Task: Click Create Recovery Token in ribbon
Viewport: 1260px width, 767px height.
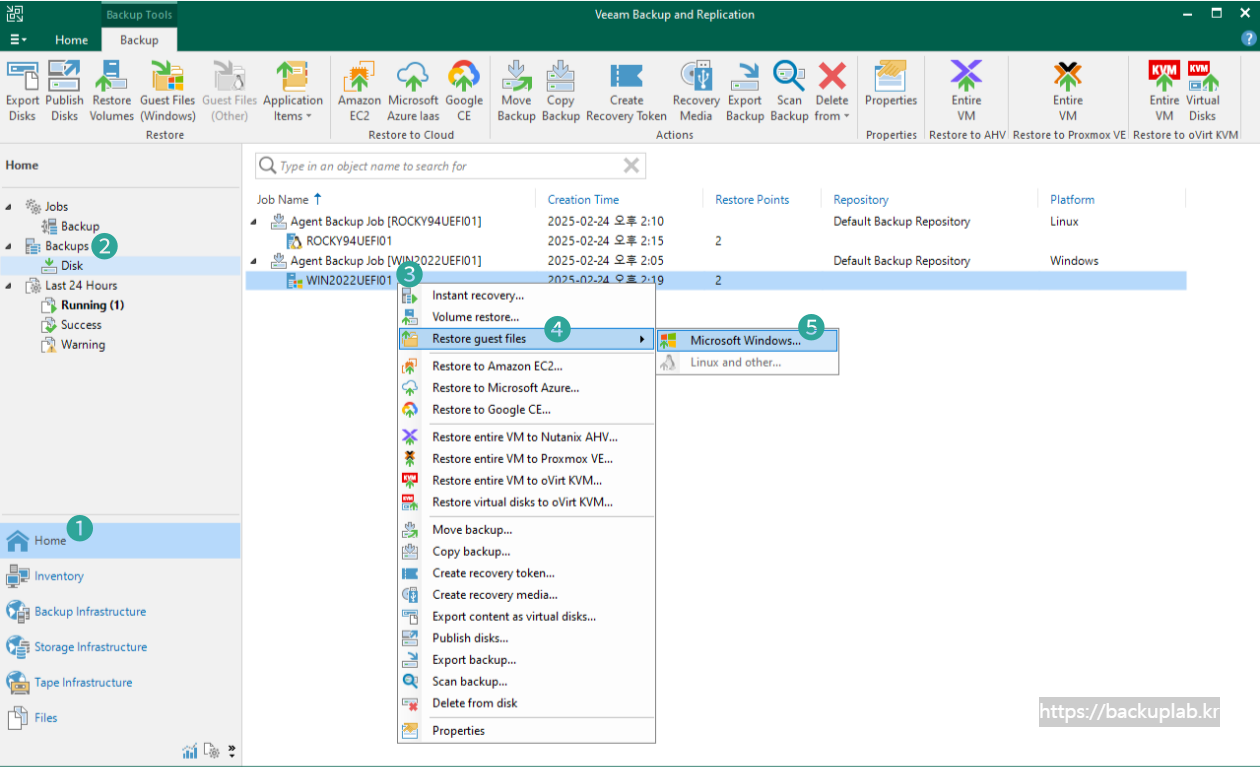Action: tap(627, 91)
